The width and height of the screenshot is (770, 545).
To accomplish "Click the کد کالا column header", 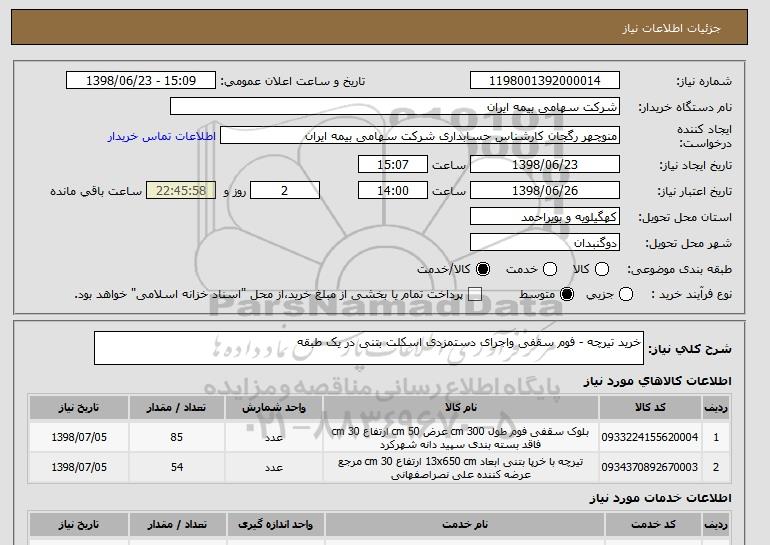I will point(650,408).
